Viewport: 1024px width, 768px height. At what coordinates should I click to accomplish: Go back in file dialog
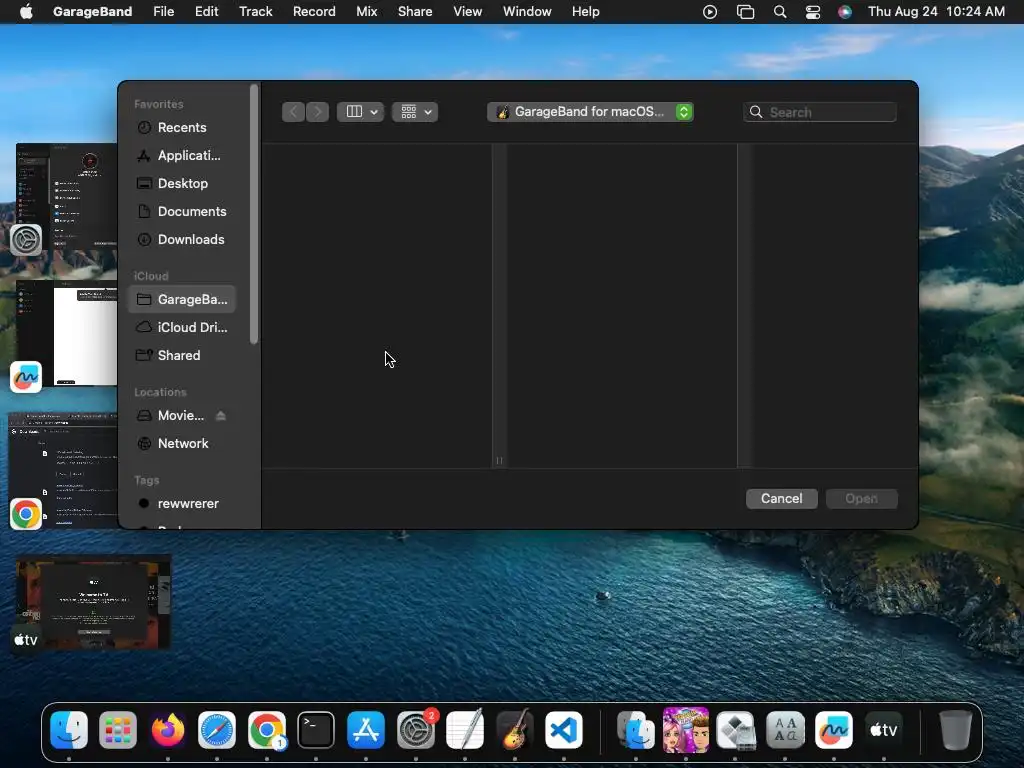tap(293, 112)
